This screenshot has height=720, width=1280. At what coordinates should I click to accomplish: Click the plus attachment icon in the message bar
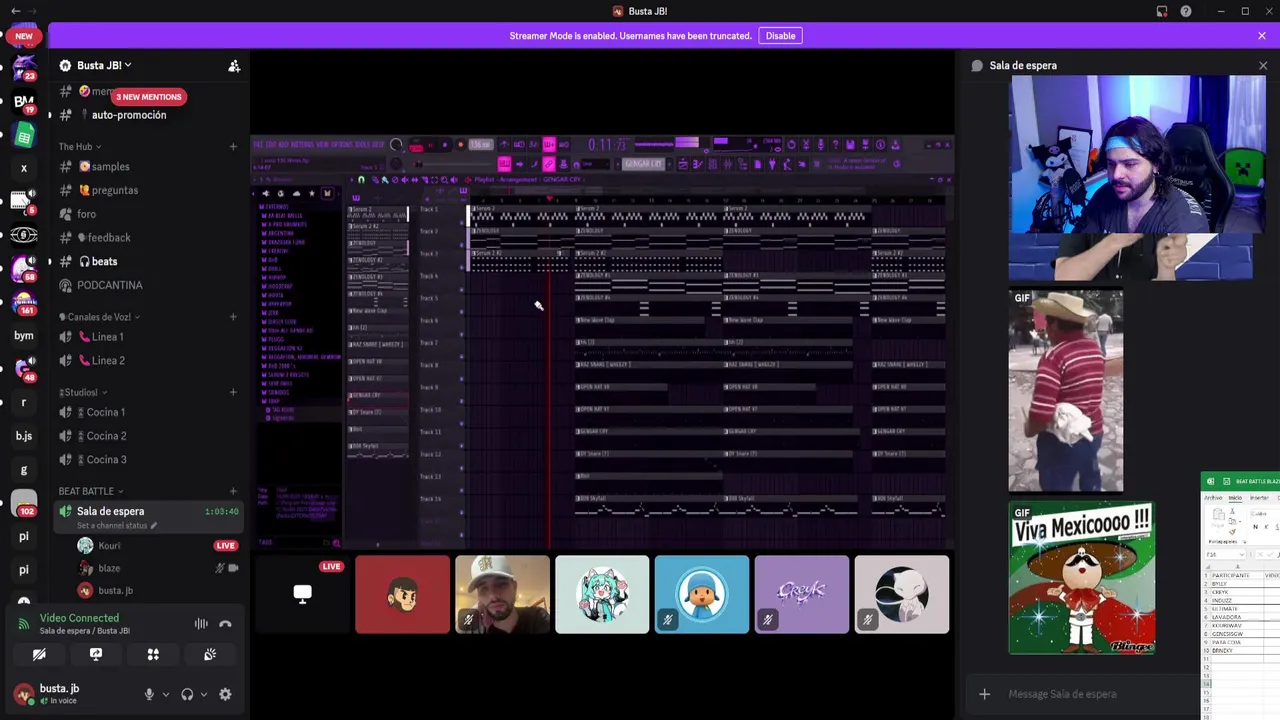click(x=984, y=694)
